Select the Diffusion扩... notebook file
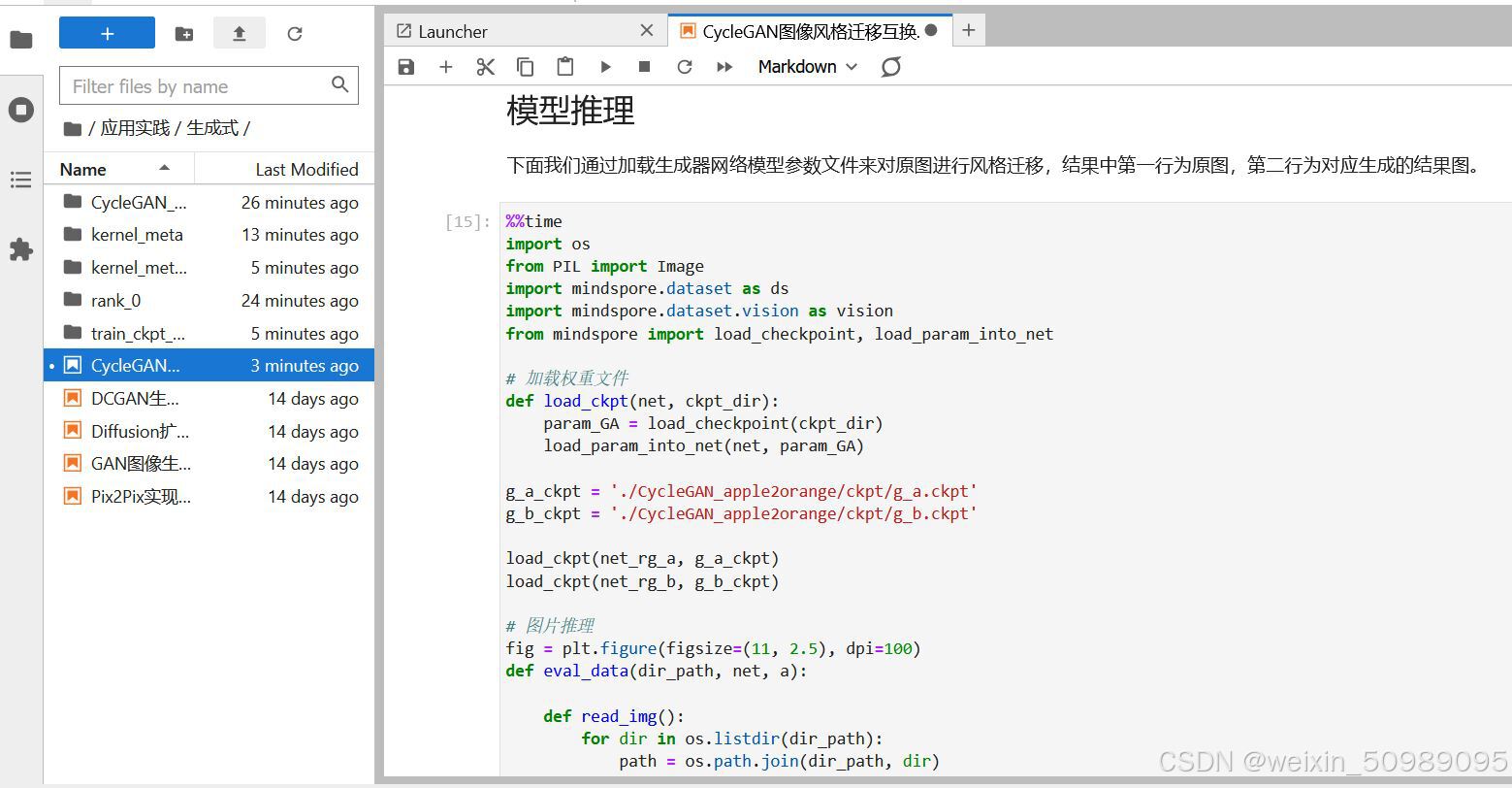 209,432
